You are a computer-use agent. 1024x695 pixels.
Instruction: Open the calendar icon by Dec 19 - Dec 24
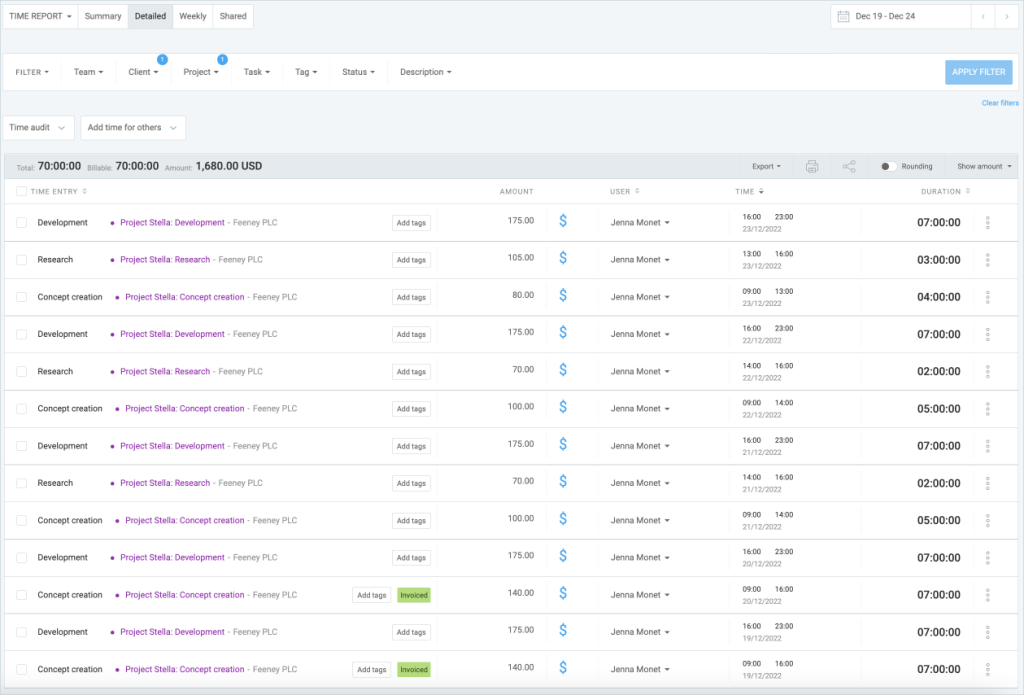tap(843, 16)
